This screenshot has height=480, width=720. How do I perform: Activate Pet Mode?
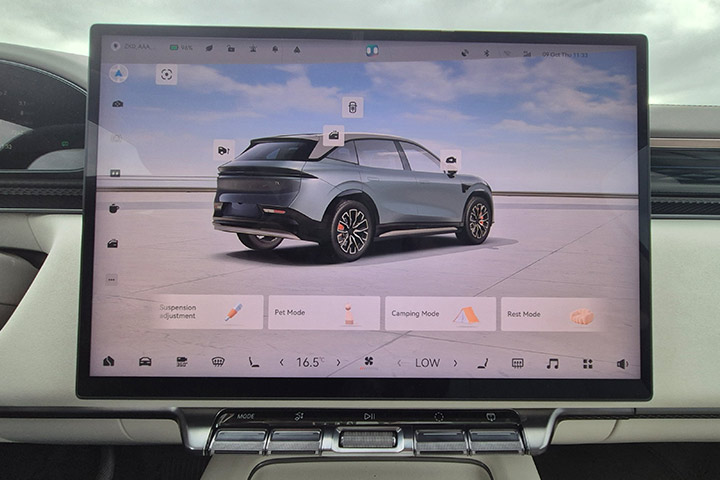click(324, 313)
